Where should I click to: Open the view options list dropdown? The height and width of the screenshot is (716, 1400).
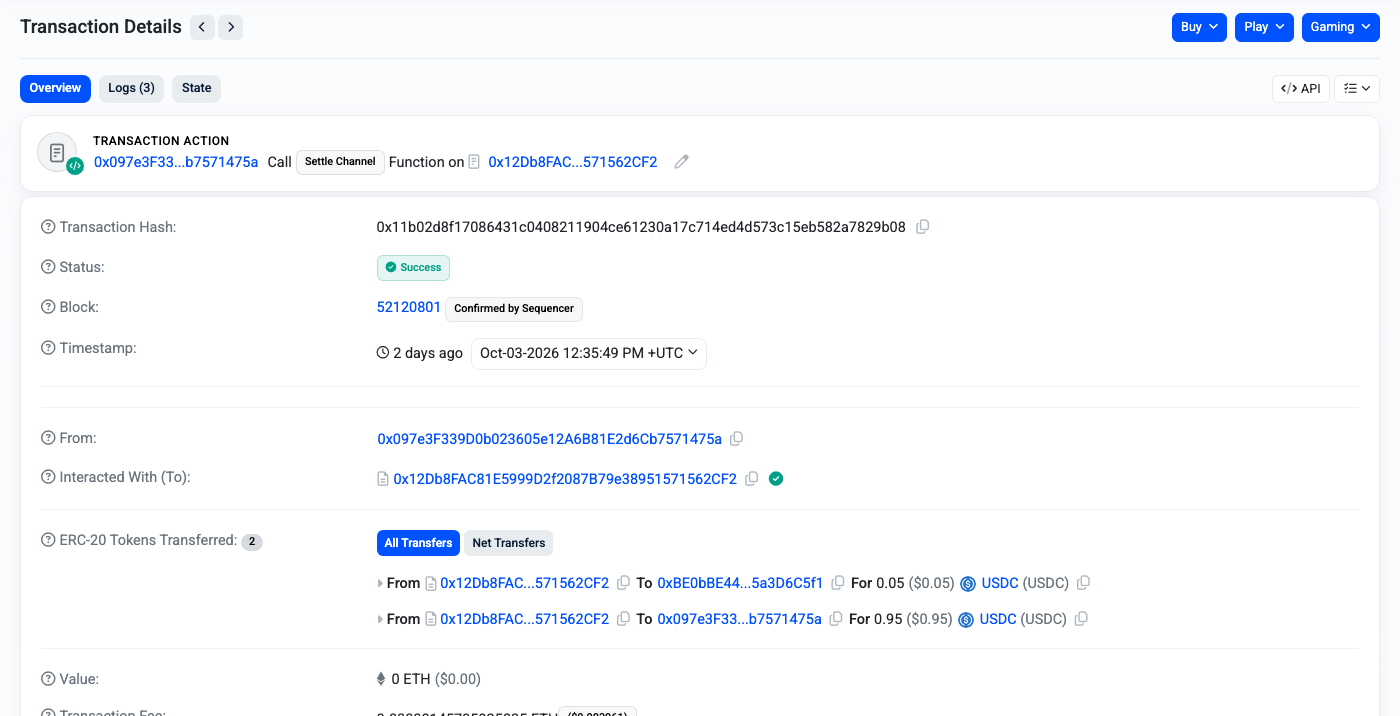pyautogui.click(x=1357, y=88)
